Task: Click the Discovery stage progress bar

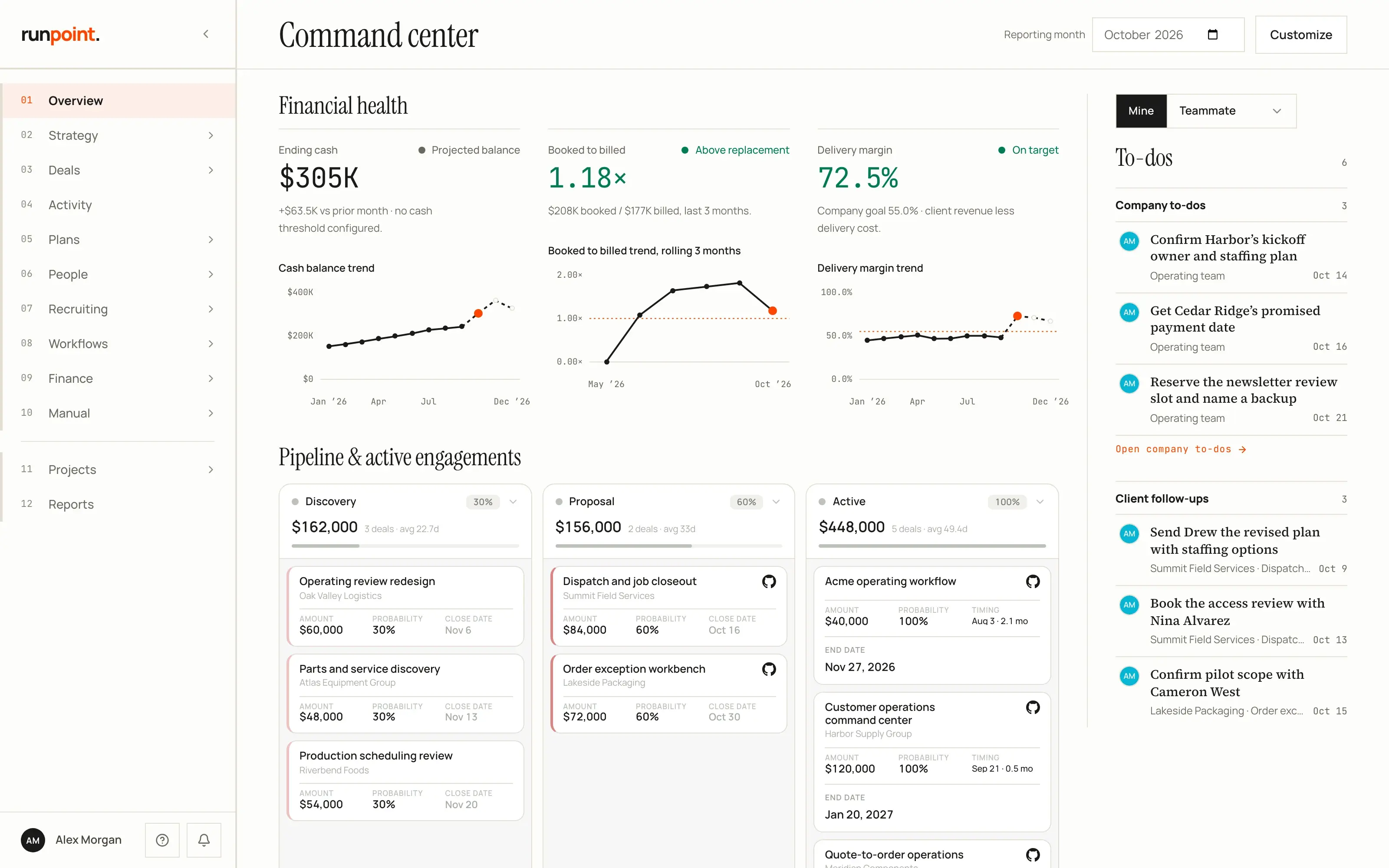Action: coord(405,546)
